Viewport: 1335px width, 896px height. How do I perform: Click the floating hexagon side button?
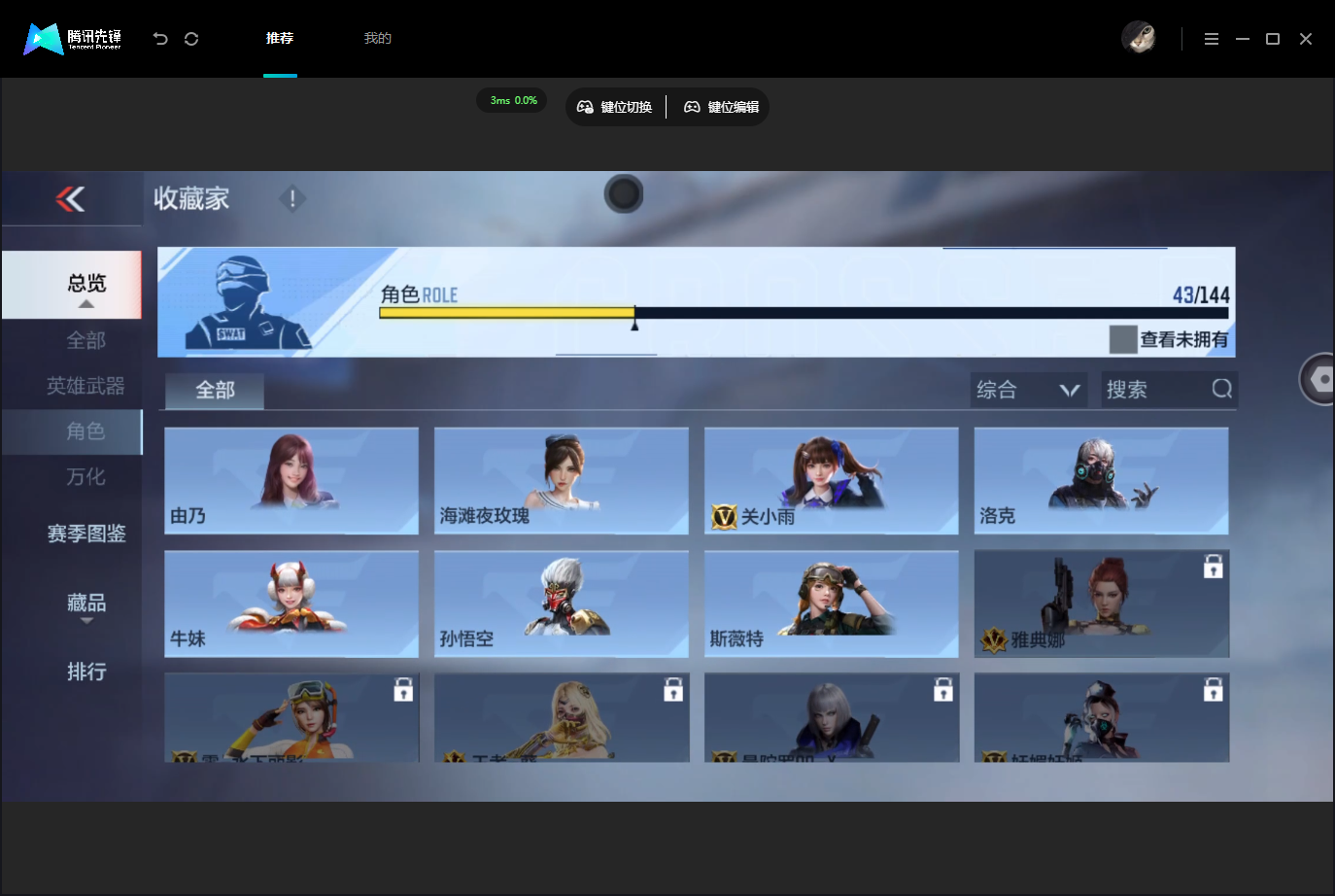coord(1318,379)
